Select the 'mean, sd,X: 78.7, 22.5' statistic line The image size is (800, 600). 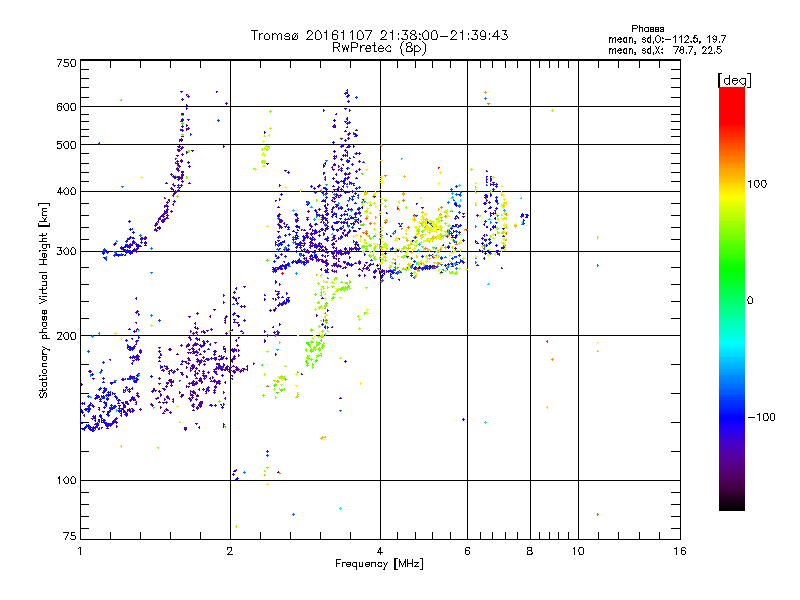coord(665,51)
